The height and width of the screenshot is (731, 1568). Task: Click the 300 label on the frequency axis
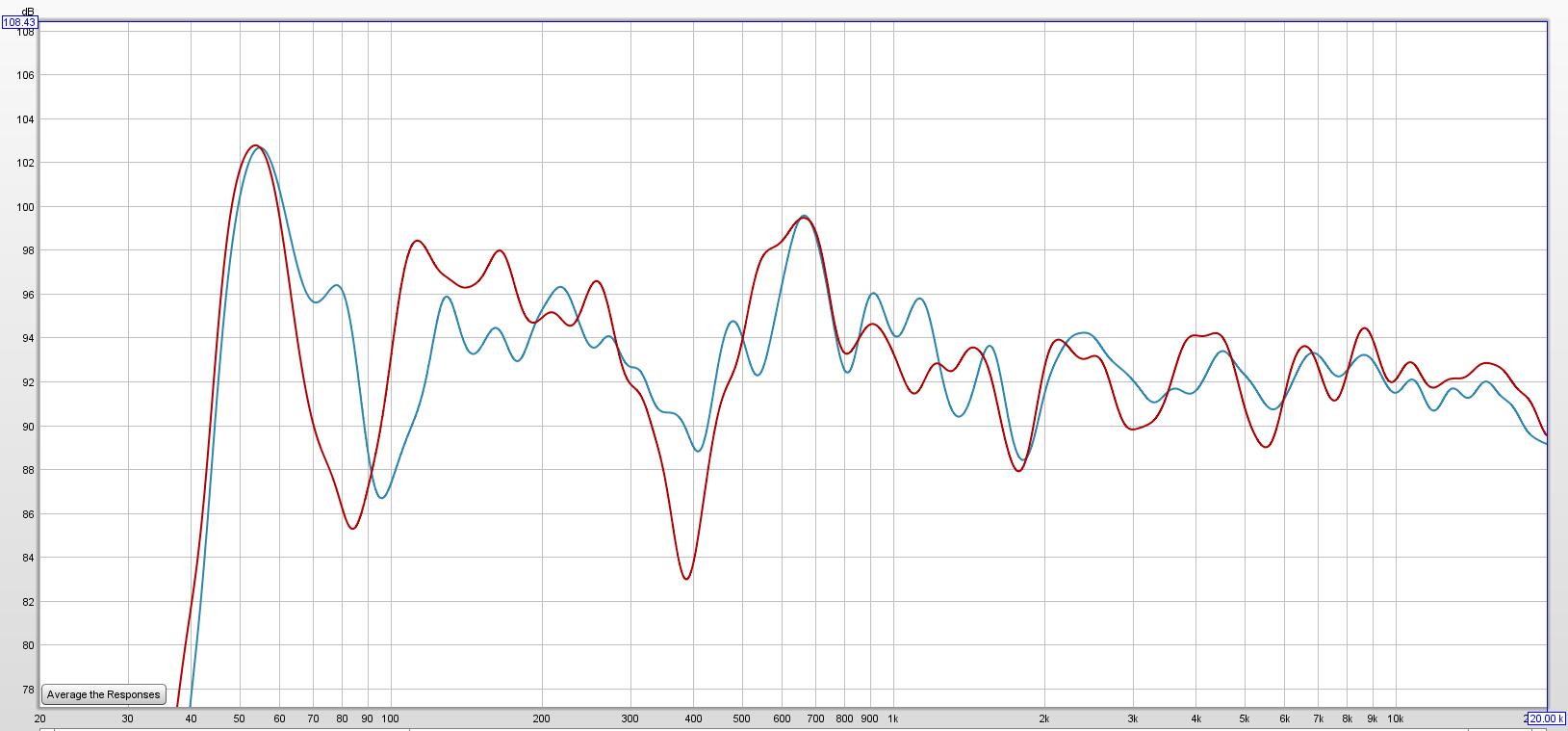(x=630, y=718)
